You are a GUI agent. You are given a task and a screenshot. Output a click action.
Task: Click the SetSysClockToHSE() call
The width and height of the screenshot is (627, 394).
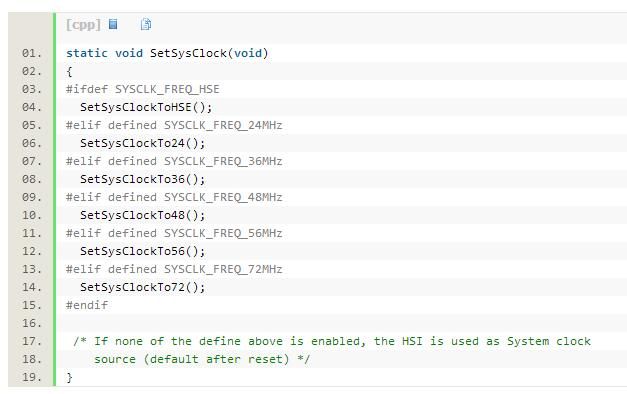146,107
